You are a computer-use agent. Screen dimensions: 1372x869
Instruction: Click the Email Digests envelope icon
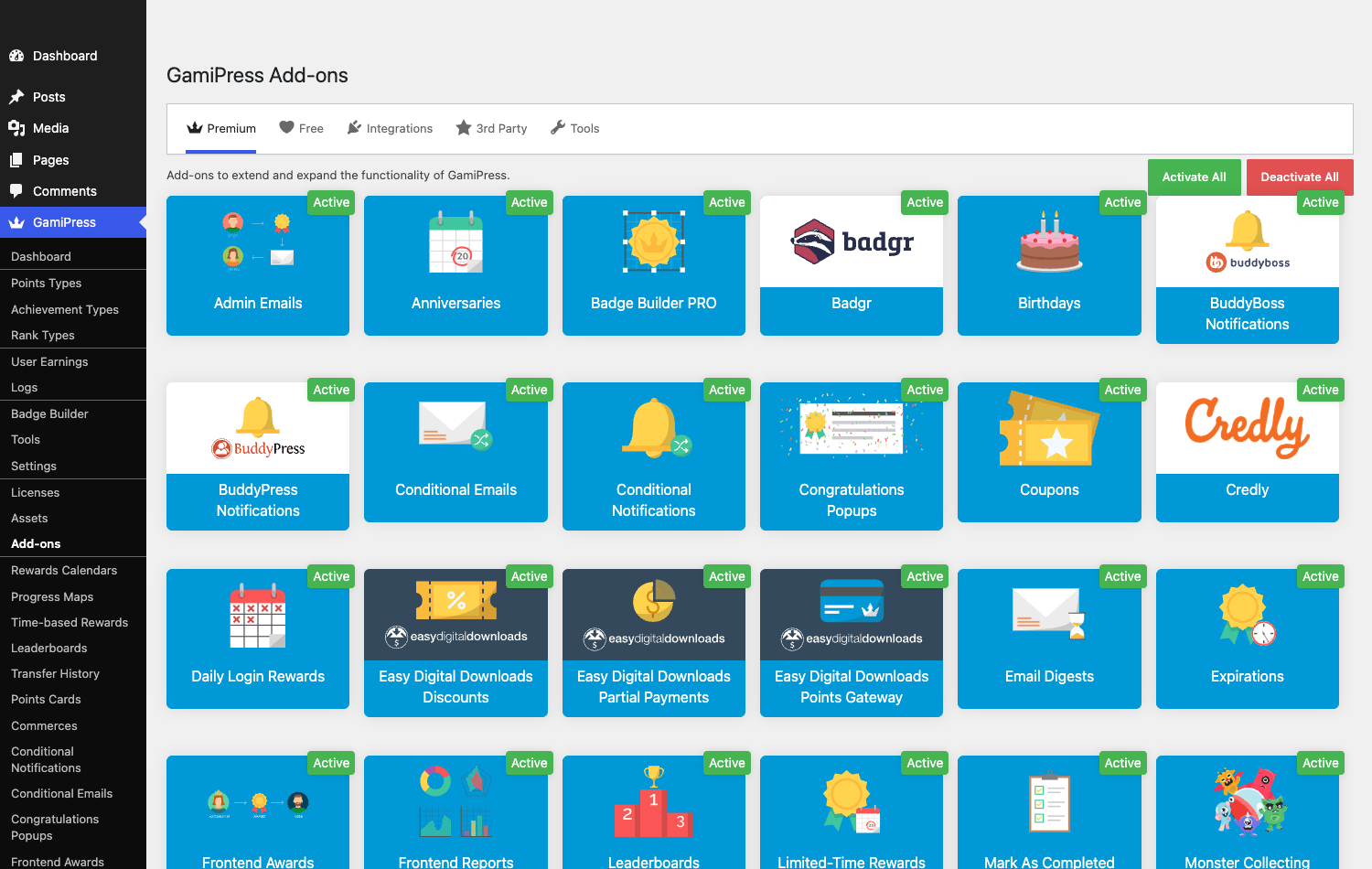[1049, 613]
